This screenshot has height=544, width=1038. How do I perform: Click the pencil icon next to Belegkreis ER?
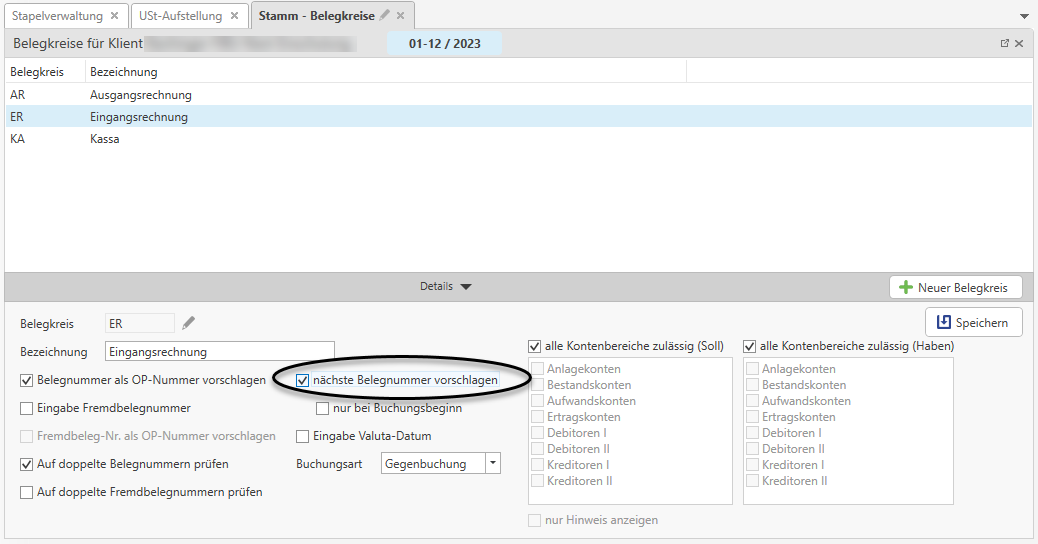click(189, 323)
